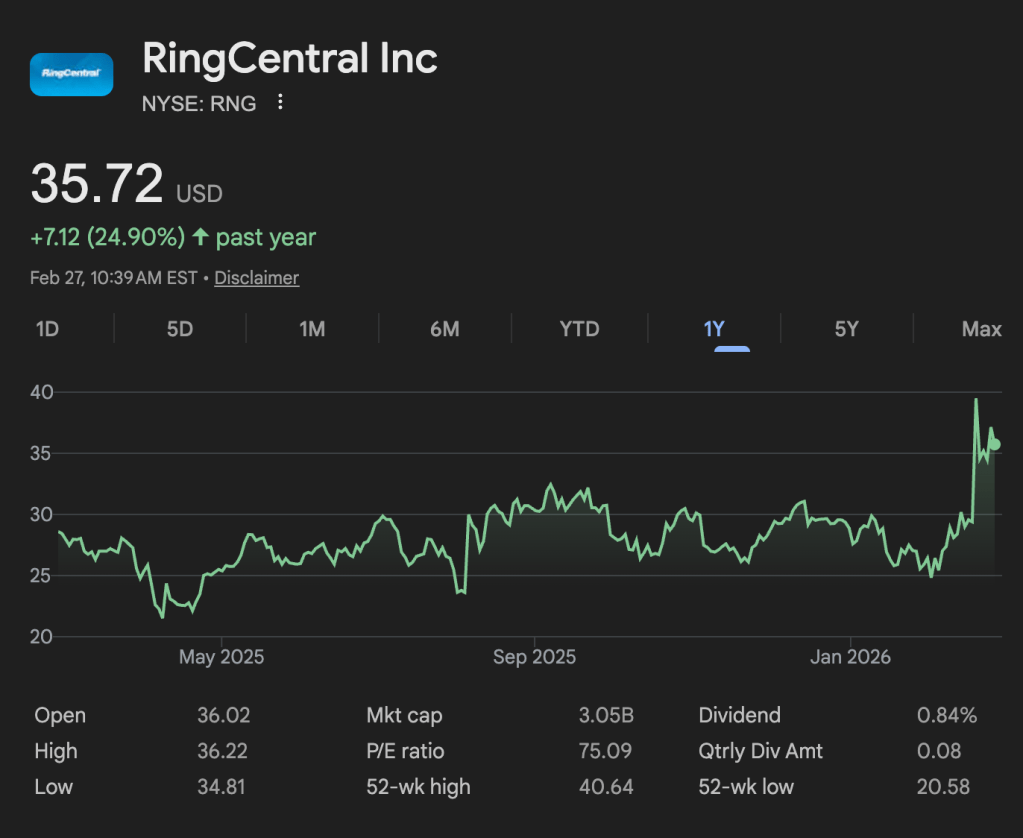Select the YTD time range tab
The image size is (1023, 838).
579,329
